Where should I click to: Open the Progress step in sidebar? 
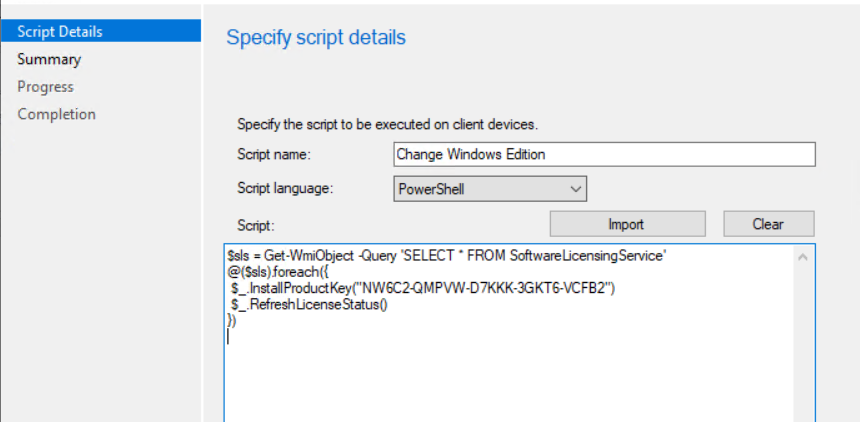pyautogui.click(x=46, y=87)
